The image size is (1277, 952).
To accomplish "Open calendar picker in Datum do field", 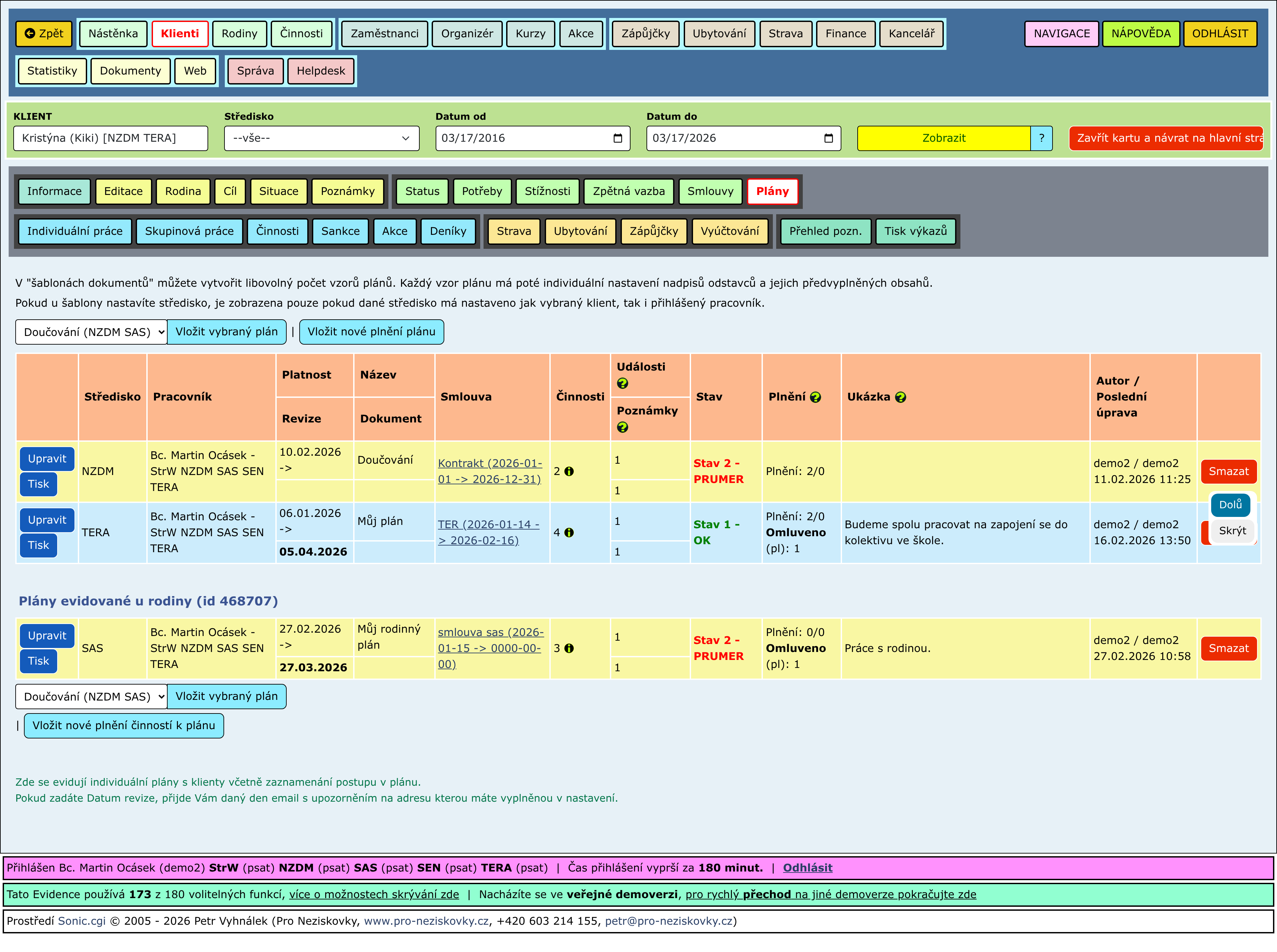I will 828,138.
